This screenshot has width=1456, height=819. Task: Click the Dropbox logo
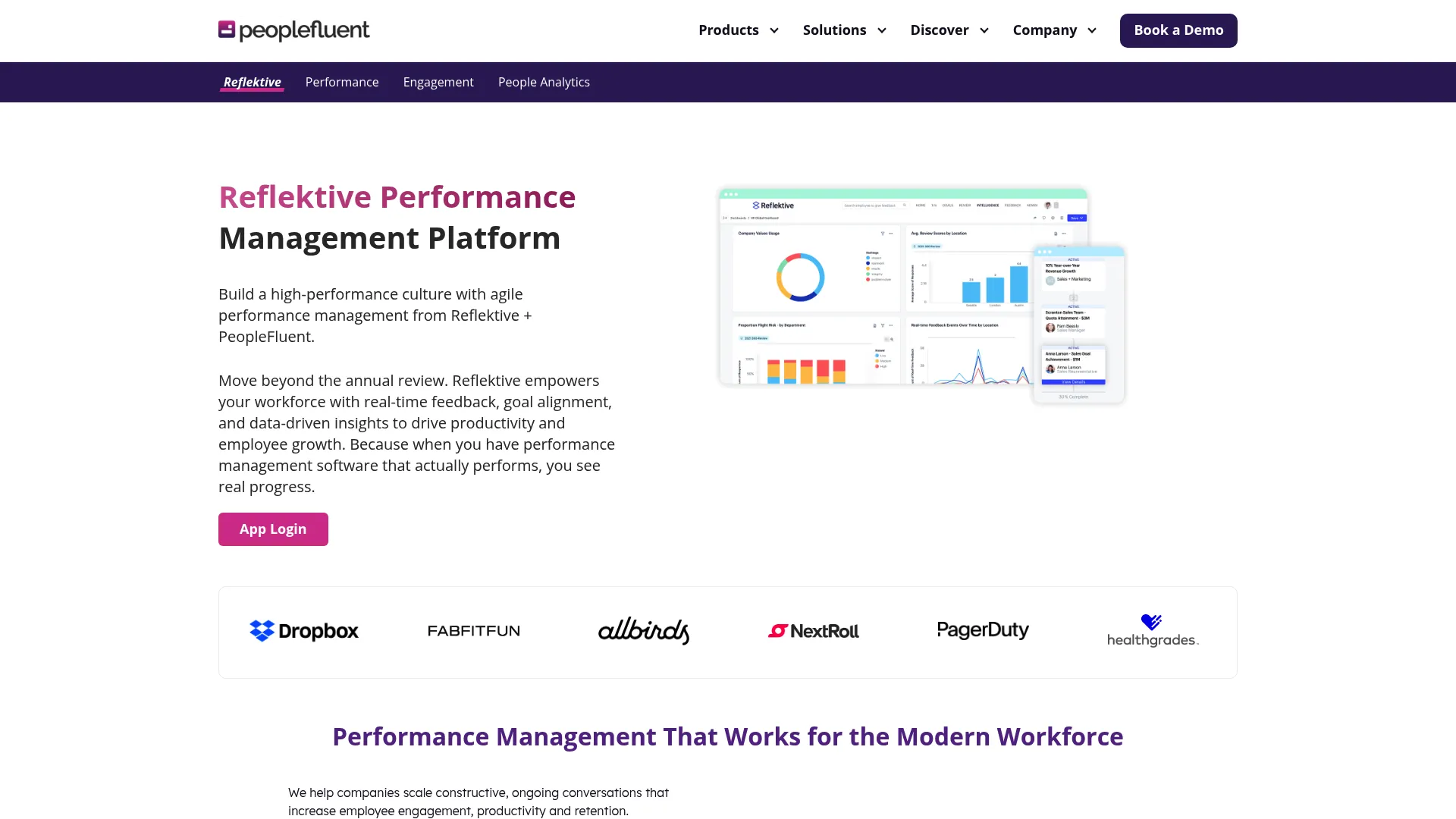tap(303, 631)
